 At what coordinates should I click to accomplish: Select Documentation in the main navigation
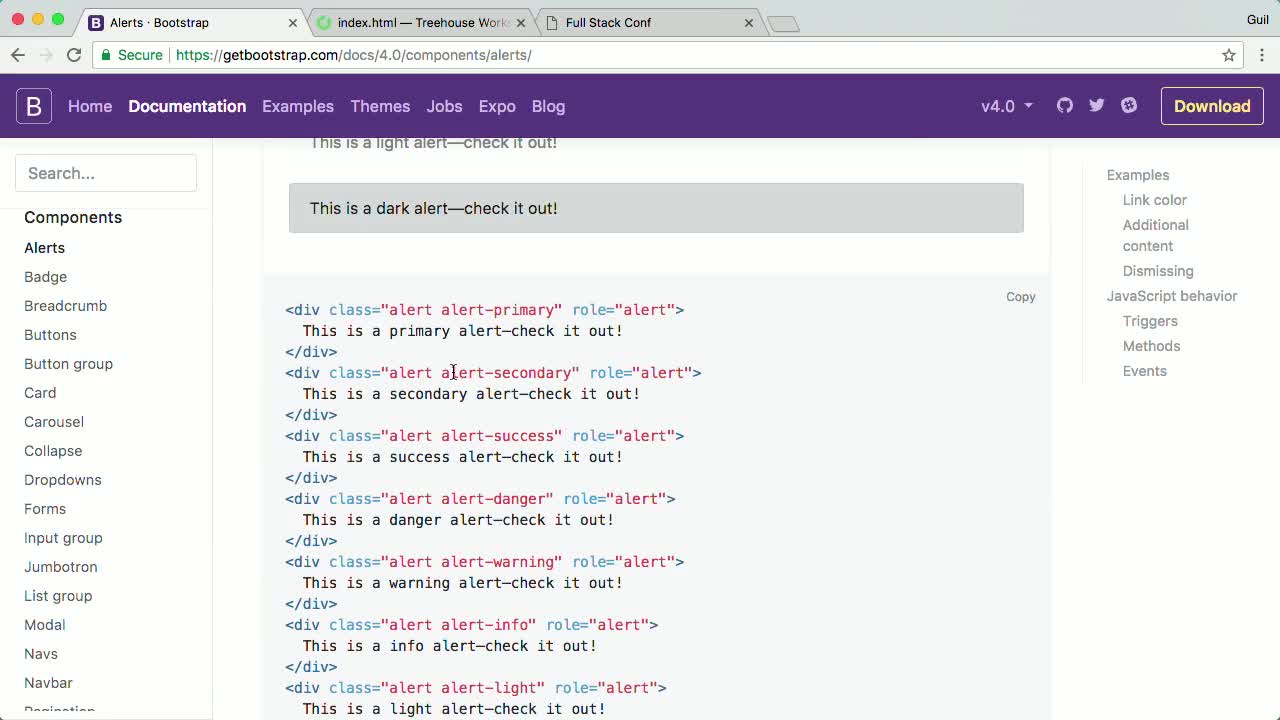187,105
